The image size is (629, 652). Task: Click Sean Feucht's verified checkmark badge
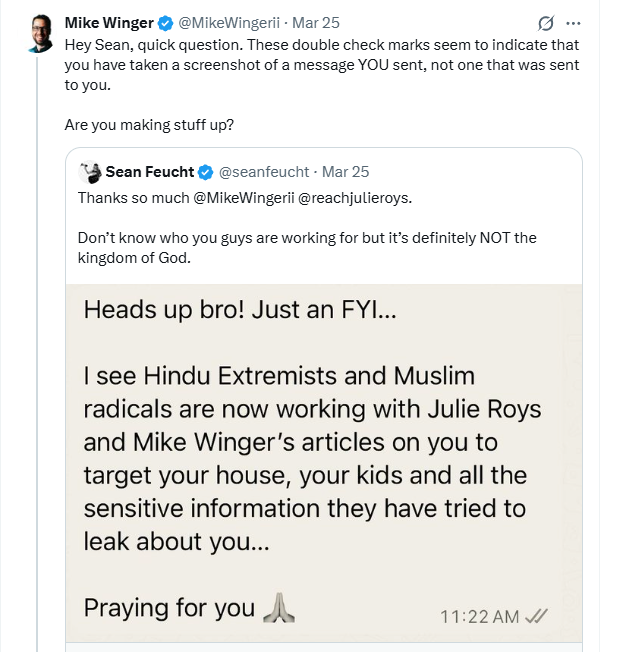[x=205, y=172]
